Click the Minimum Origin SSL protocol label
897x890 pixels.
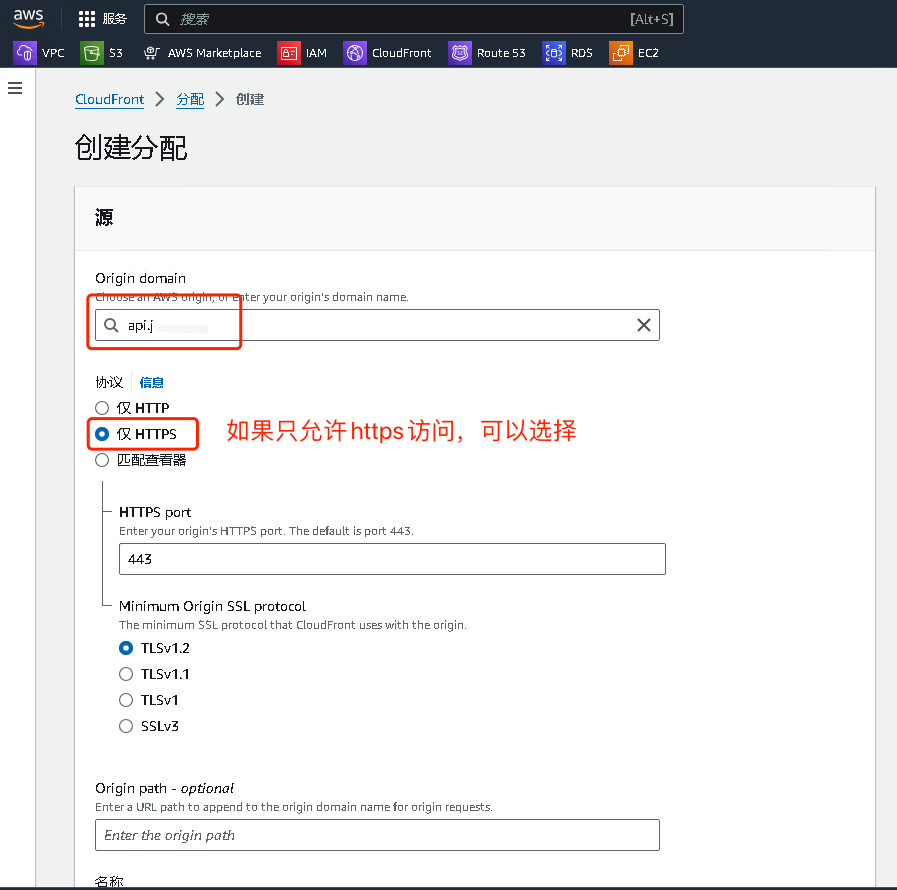click(x=212, y=606)
